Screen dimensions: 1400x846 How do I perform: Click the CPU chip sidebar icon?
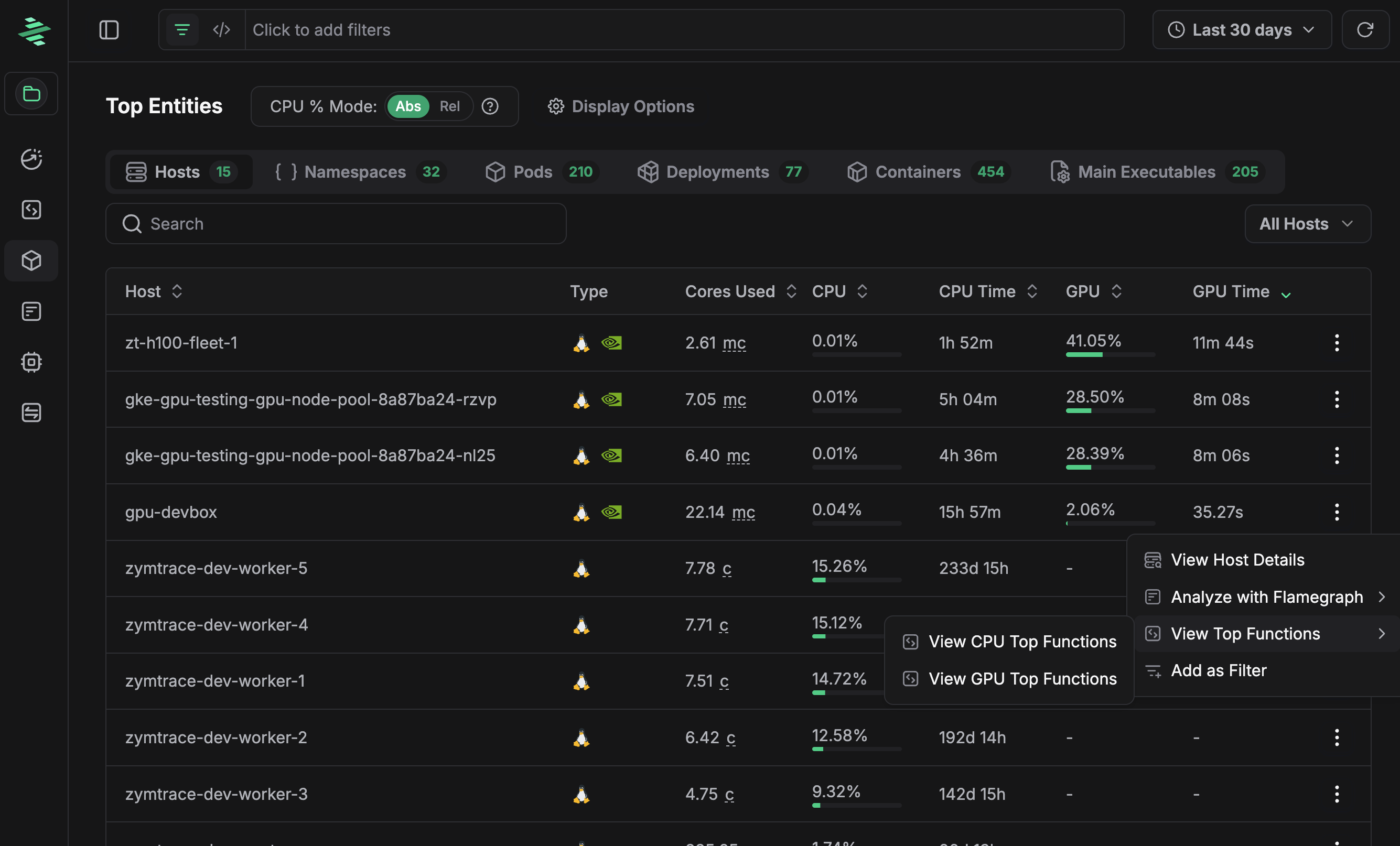coord(31,362)
